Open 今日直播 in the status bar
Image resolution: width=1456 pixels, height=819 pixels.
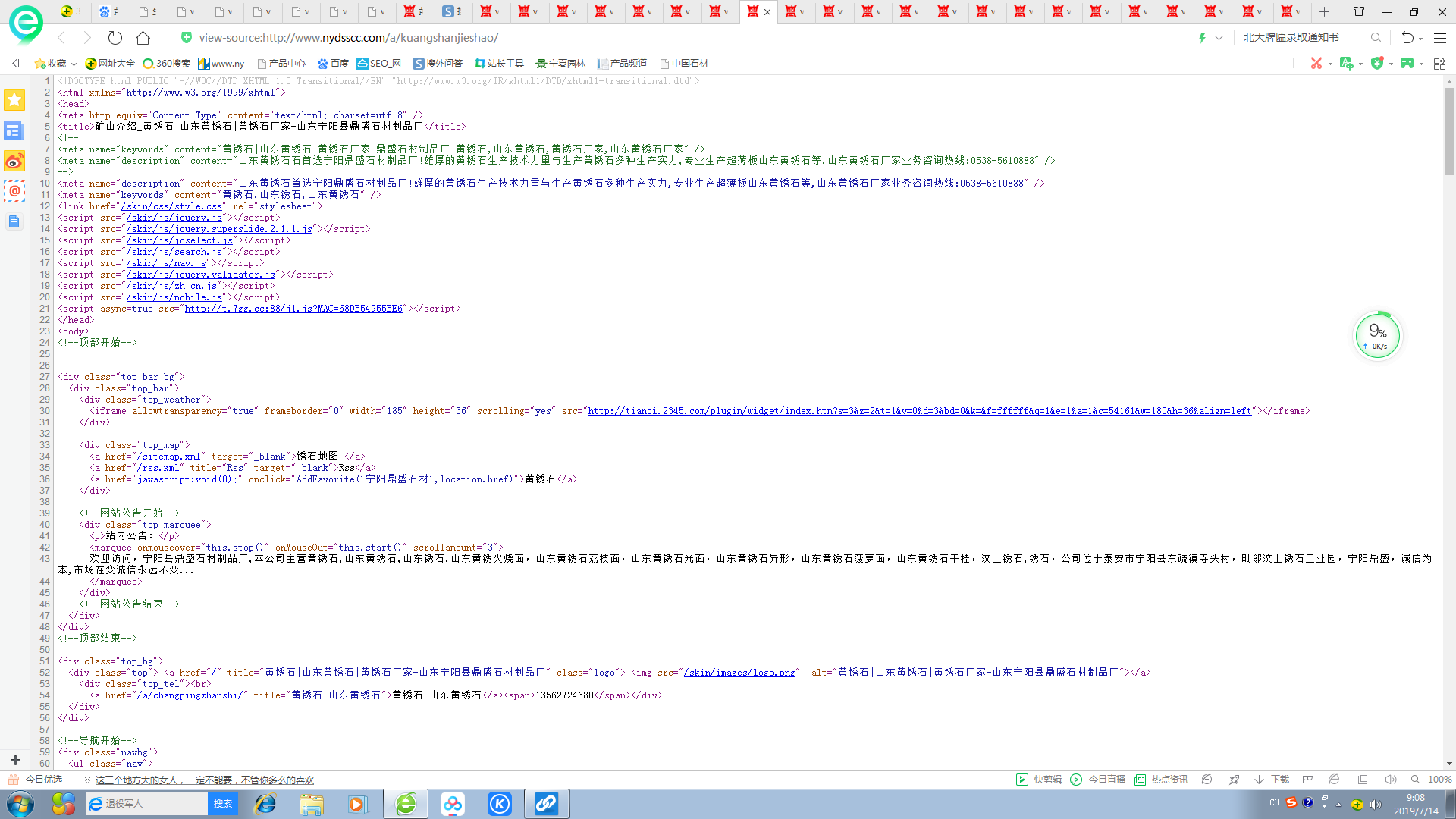point(1097,780)
